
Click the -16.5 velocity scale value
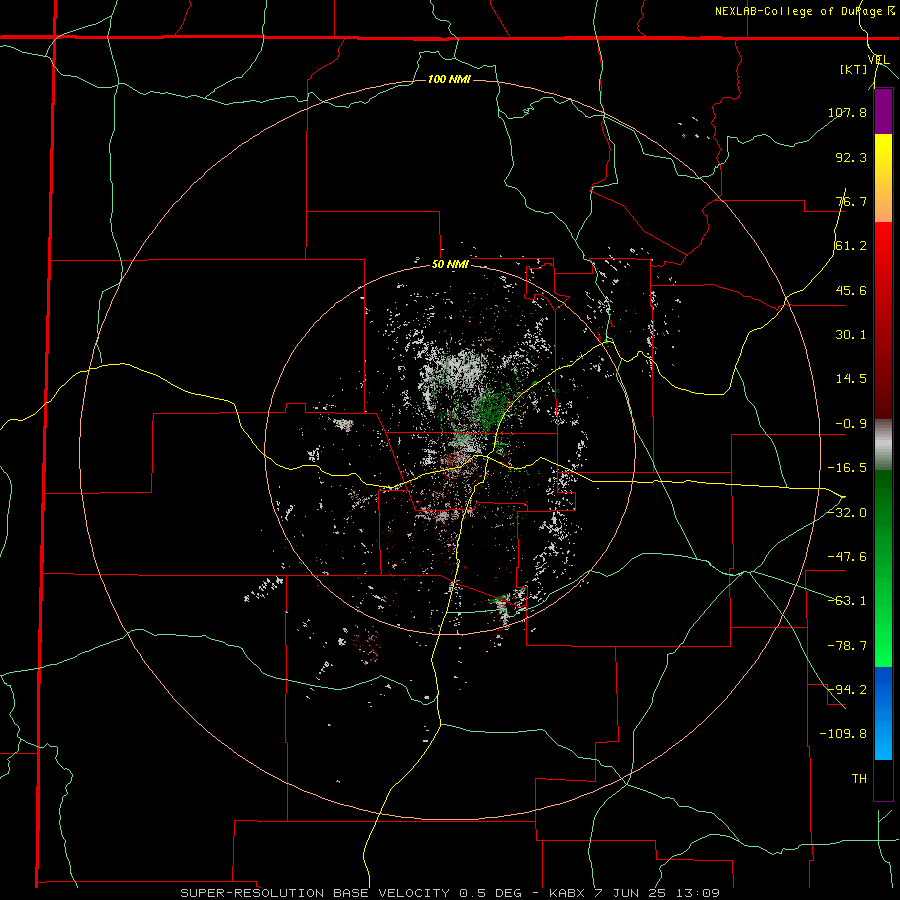click(847, 468)
